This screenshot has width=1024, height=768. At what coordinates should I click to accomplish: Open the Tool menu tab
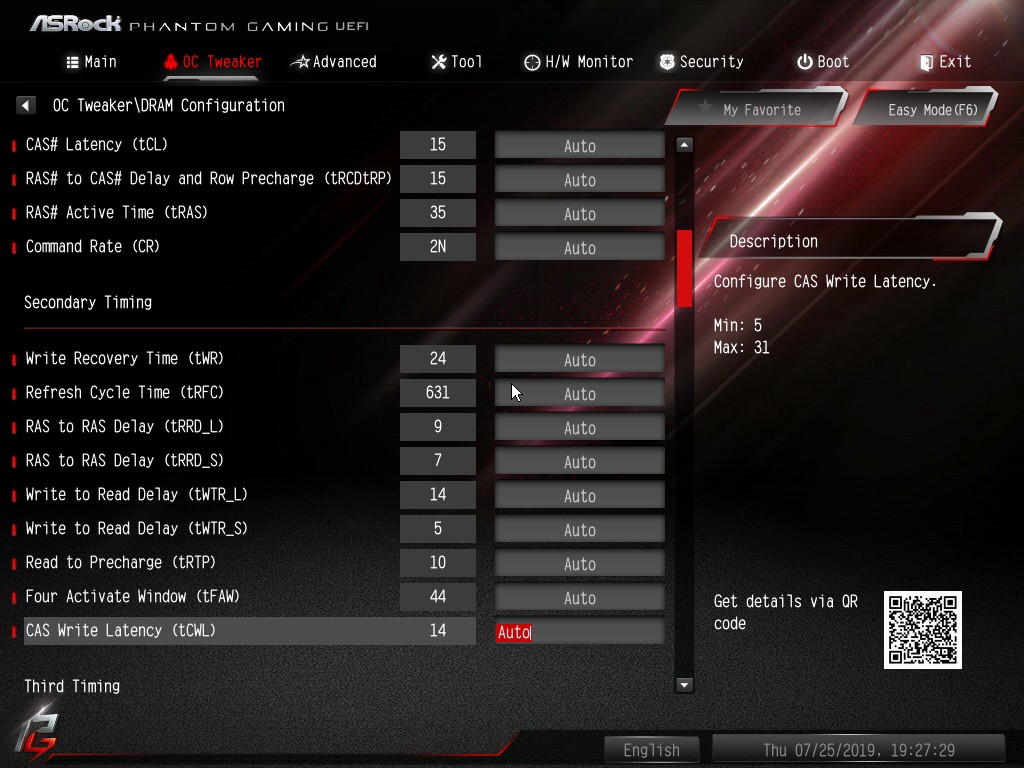point(456,62)
